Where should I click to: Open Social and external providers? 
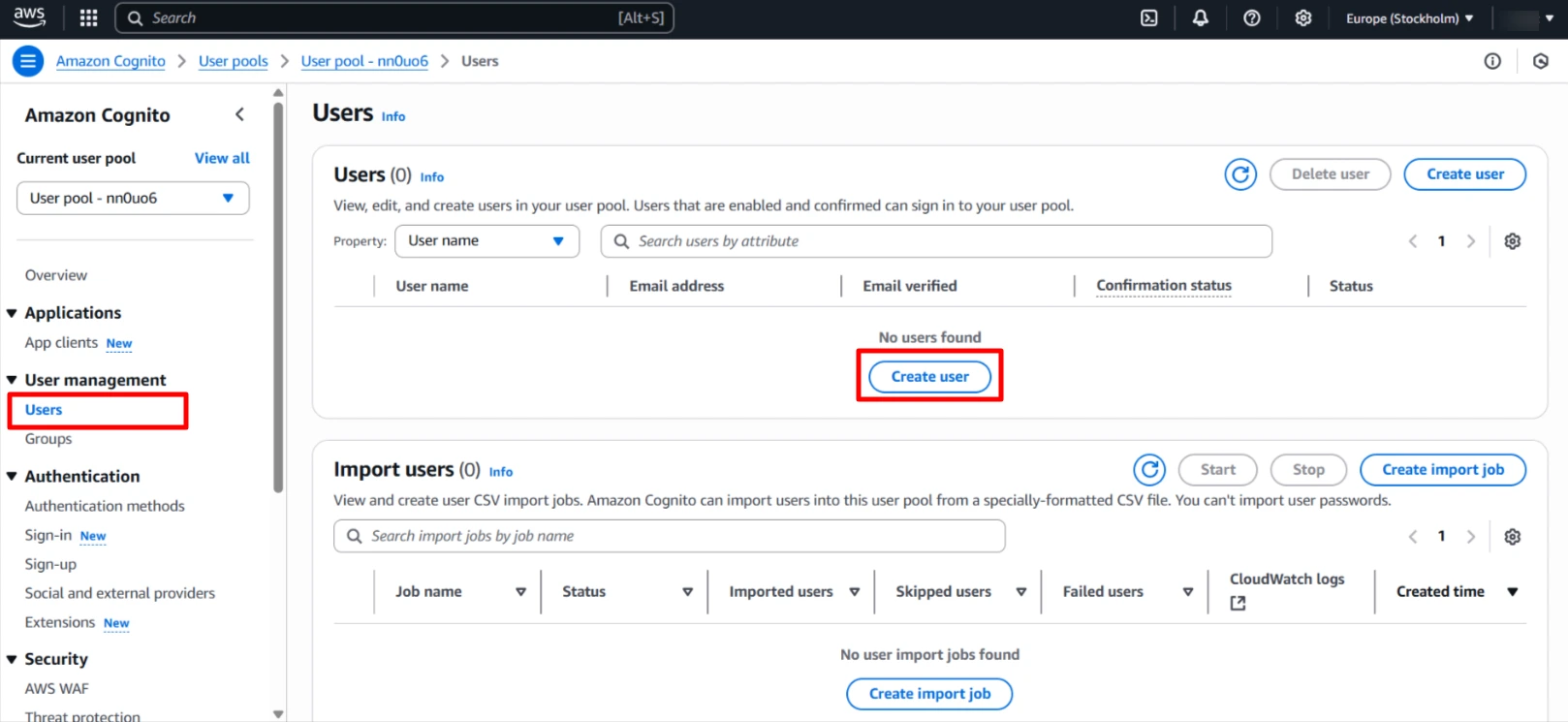120,593
